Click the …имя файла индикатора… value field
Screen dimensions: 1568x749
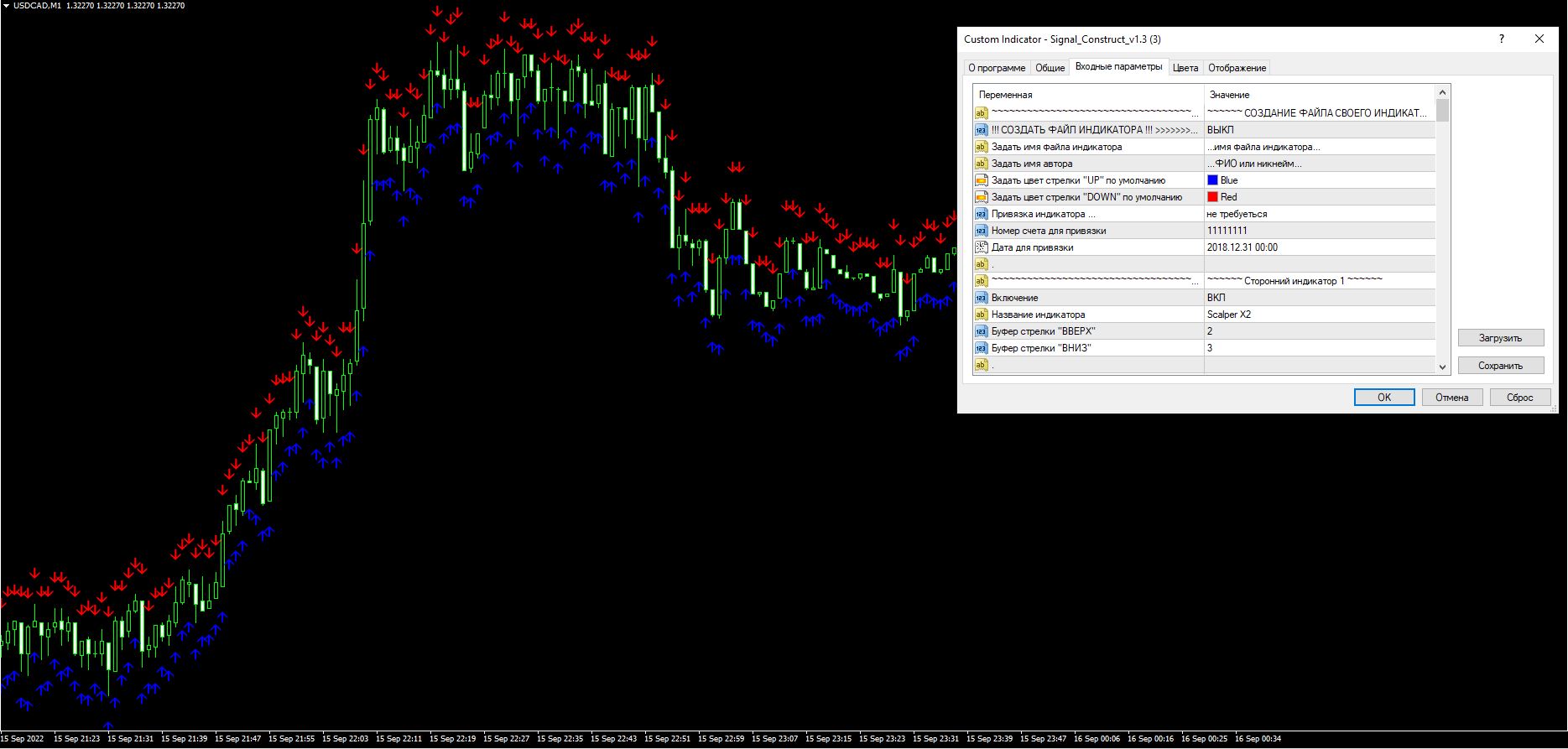pos(1320,147)
